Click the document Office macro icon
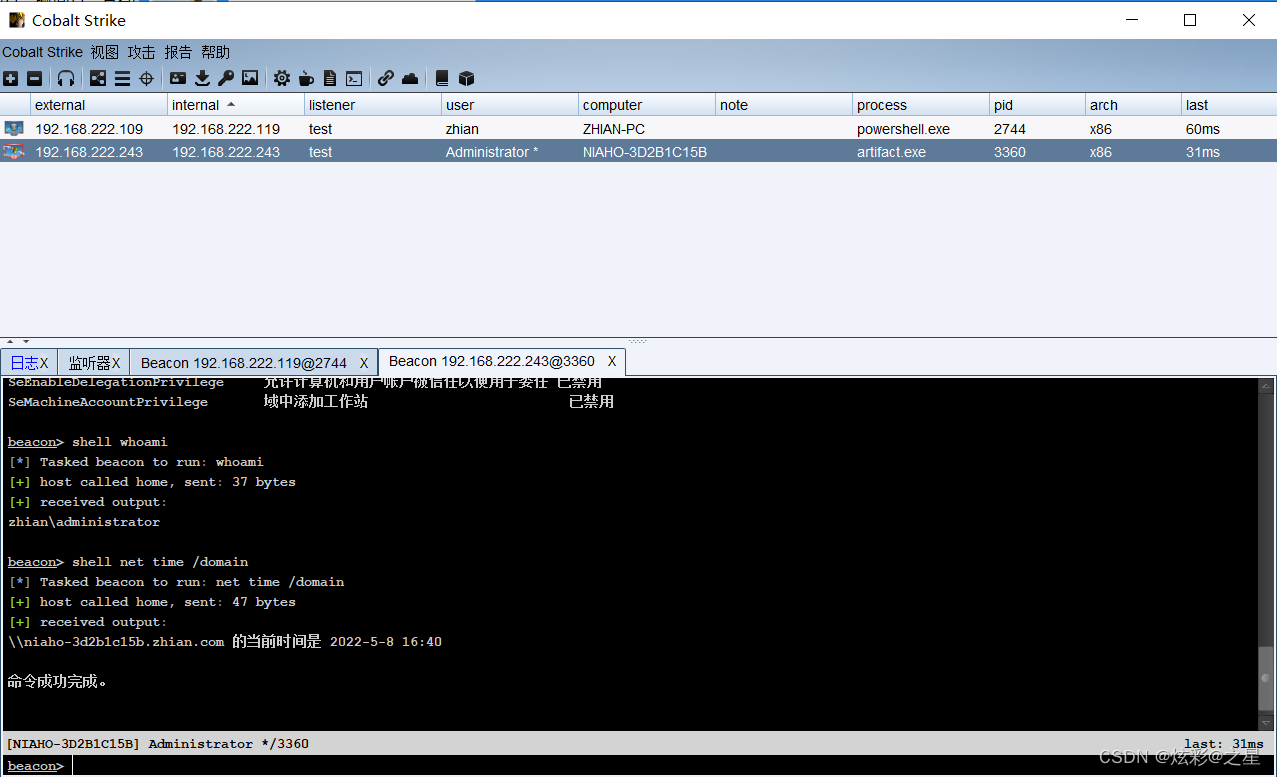1277x777 pixels. (330, 78)
